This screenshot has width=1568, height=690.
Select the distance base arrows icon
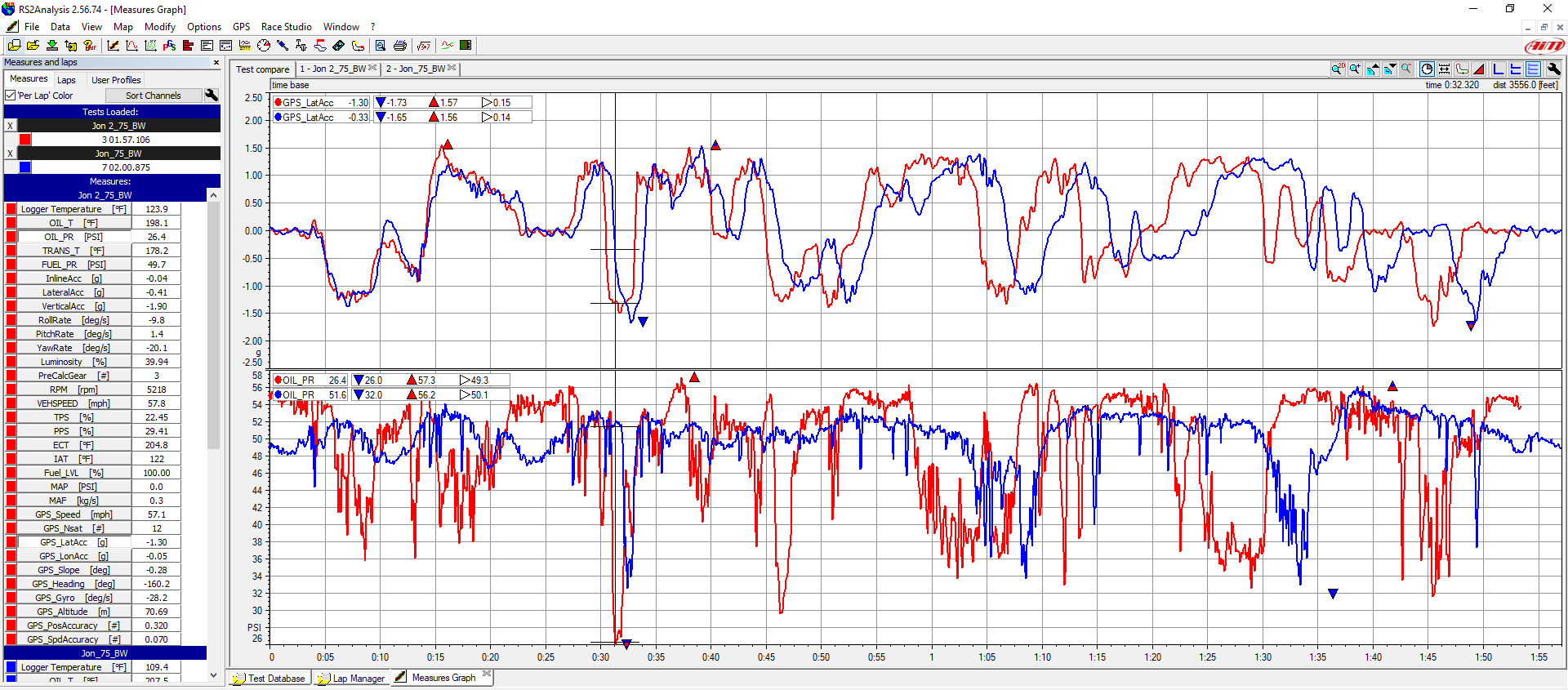pyautogui.click(x=1444, y=69)
